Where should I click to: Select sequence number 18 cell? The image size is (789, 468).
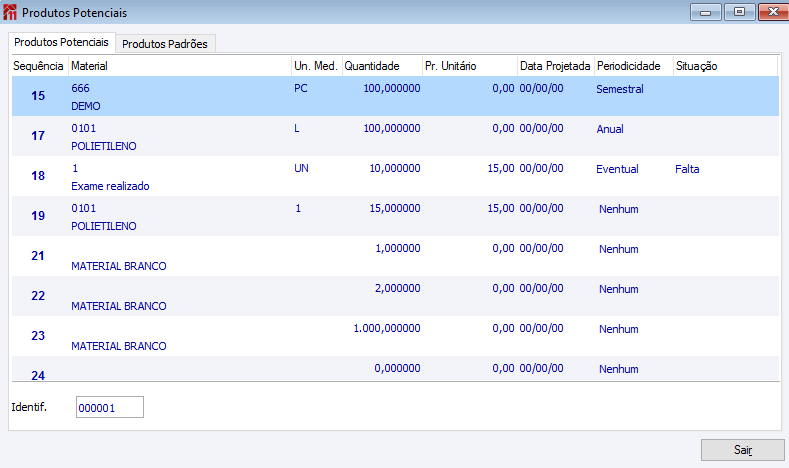pos(38,176)
